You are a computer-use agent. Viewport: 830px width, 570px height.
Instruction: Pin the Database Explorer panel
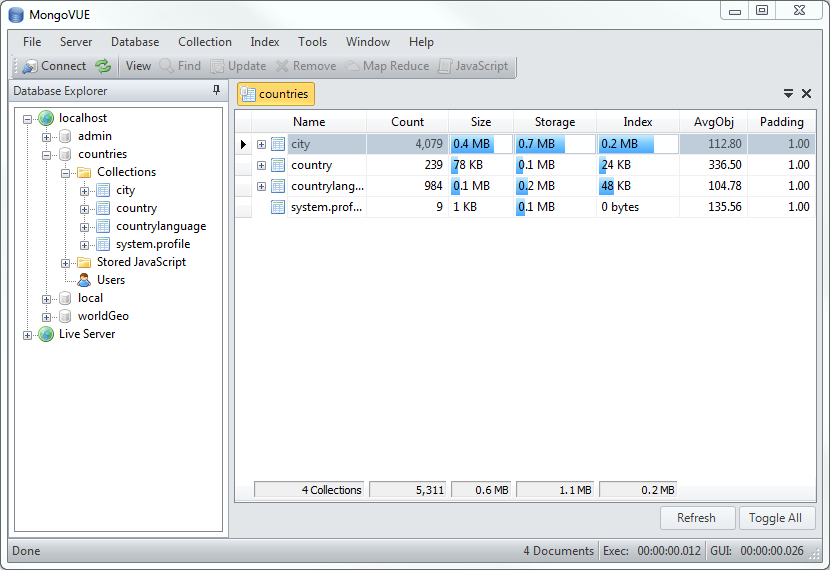point(216,91)
